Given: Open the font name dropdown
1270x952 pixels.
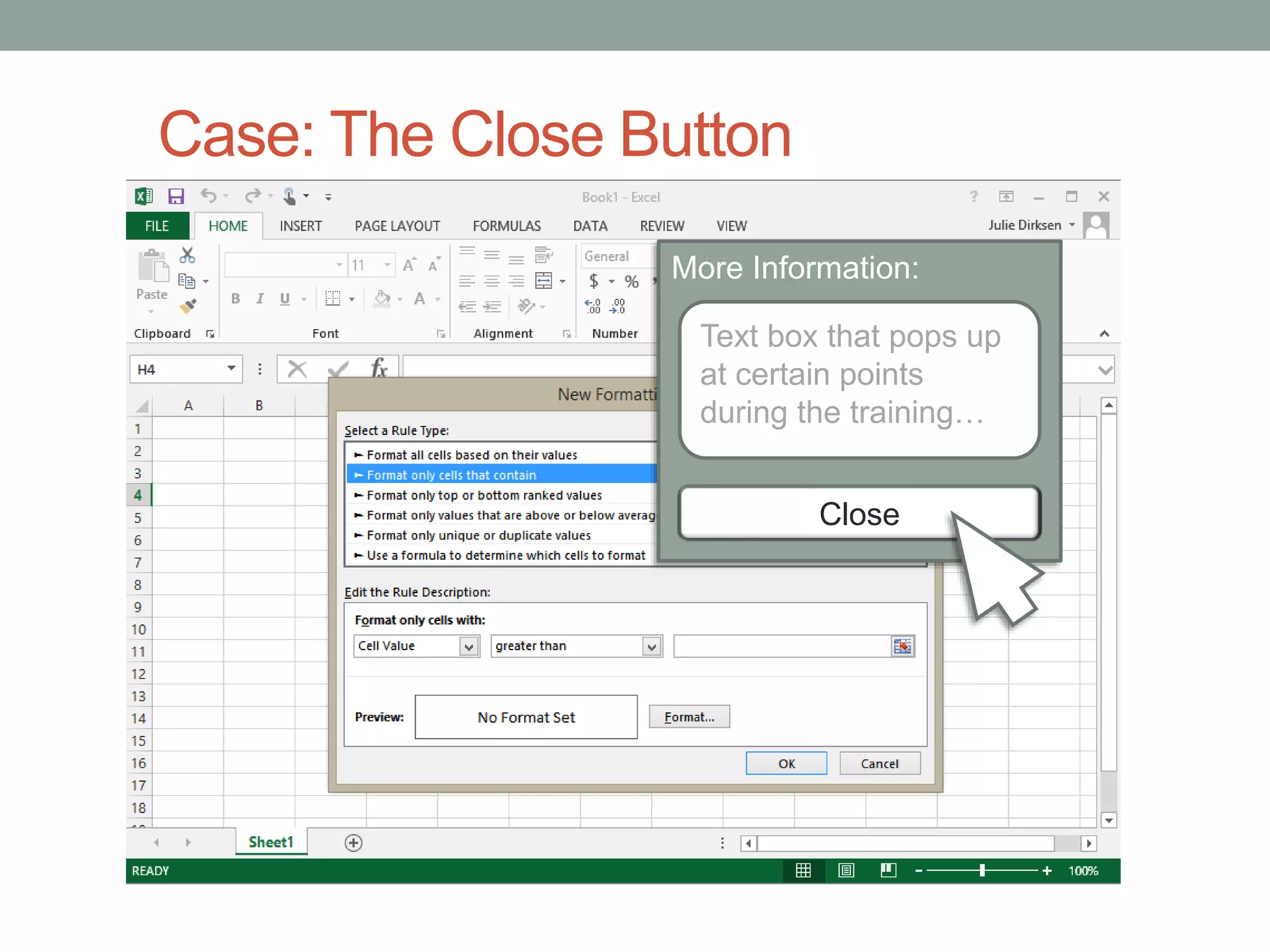Looking at the screenshot, I should [339, 265].
